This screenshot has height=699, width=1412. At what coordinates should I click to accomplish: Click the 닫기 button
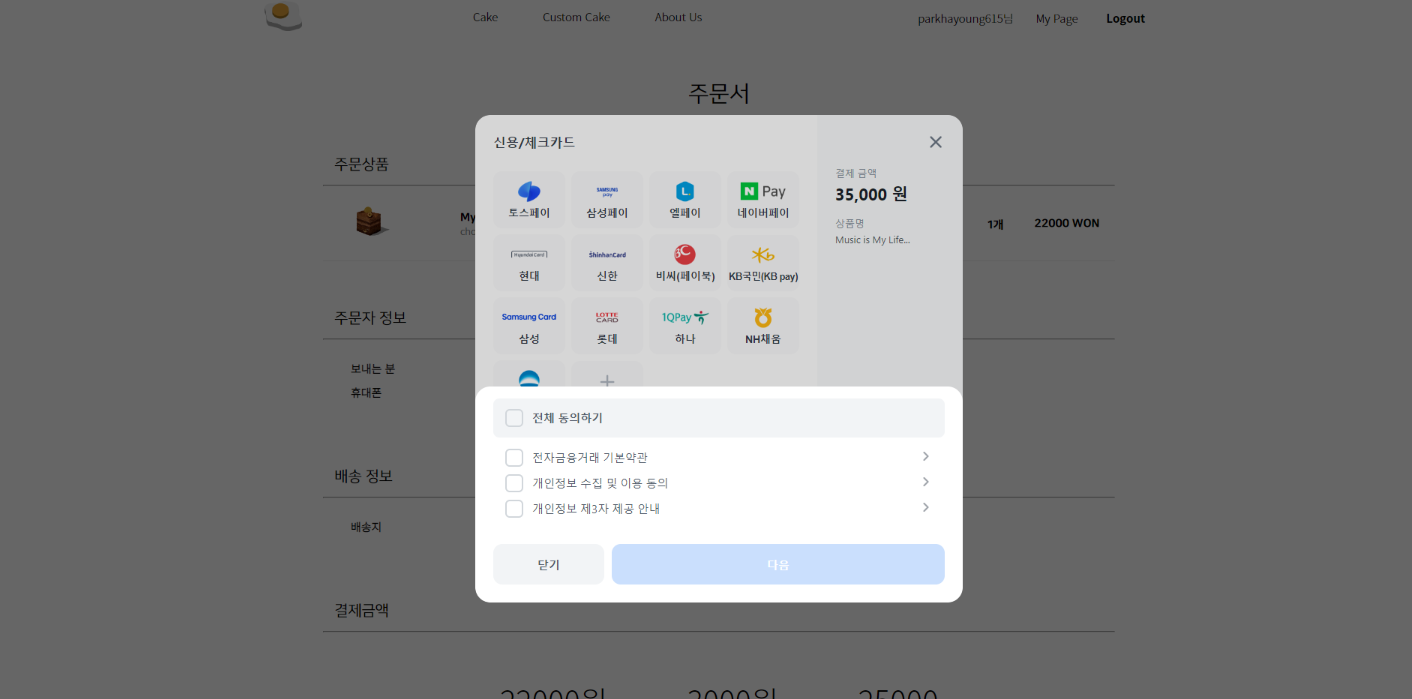point(548,564)
